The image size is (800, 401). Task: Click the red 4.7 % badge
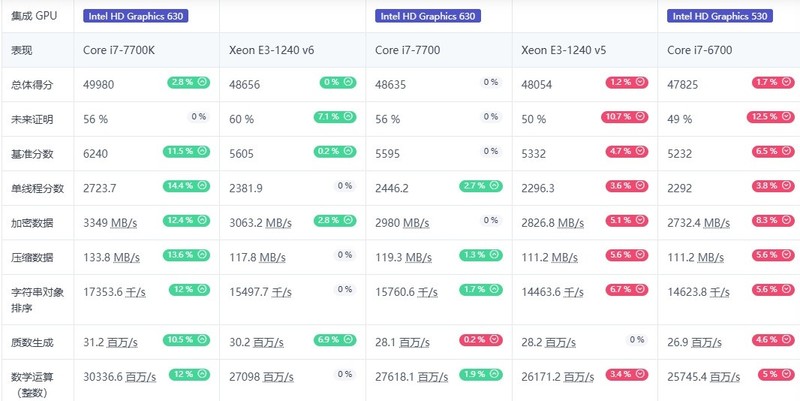[x=627, y=152]
